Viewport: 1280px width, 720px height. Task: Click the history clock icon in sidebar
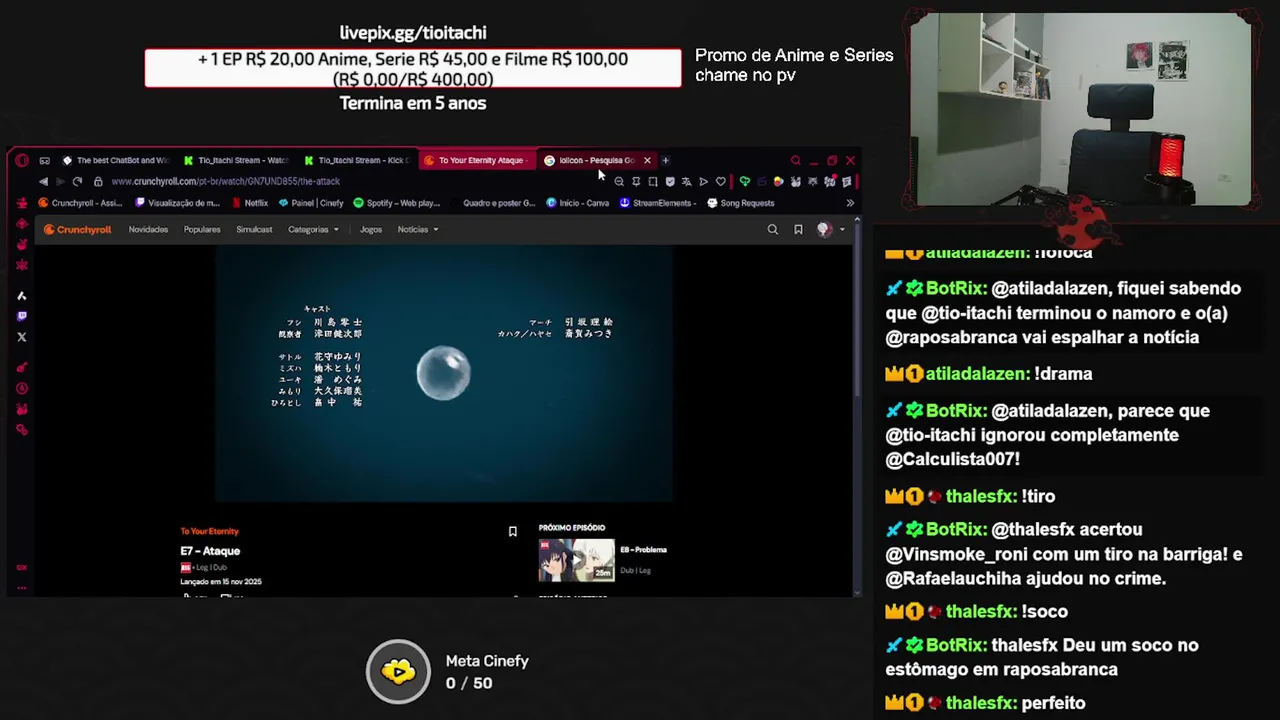pyautogui.click(x=22, y=388)
